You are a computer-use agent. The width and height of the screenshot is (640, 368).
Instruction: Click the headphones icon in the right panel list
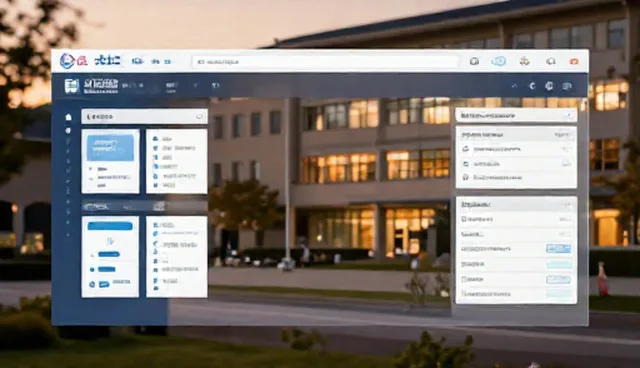(x=465, y=177)
